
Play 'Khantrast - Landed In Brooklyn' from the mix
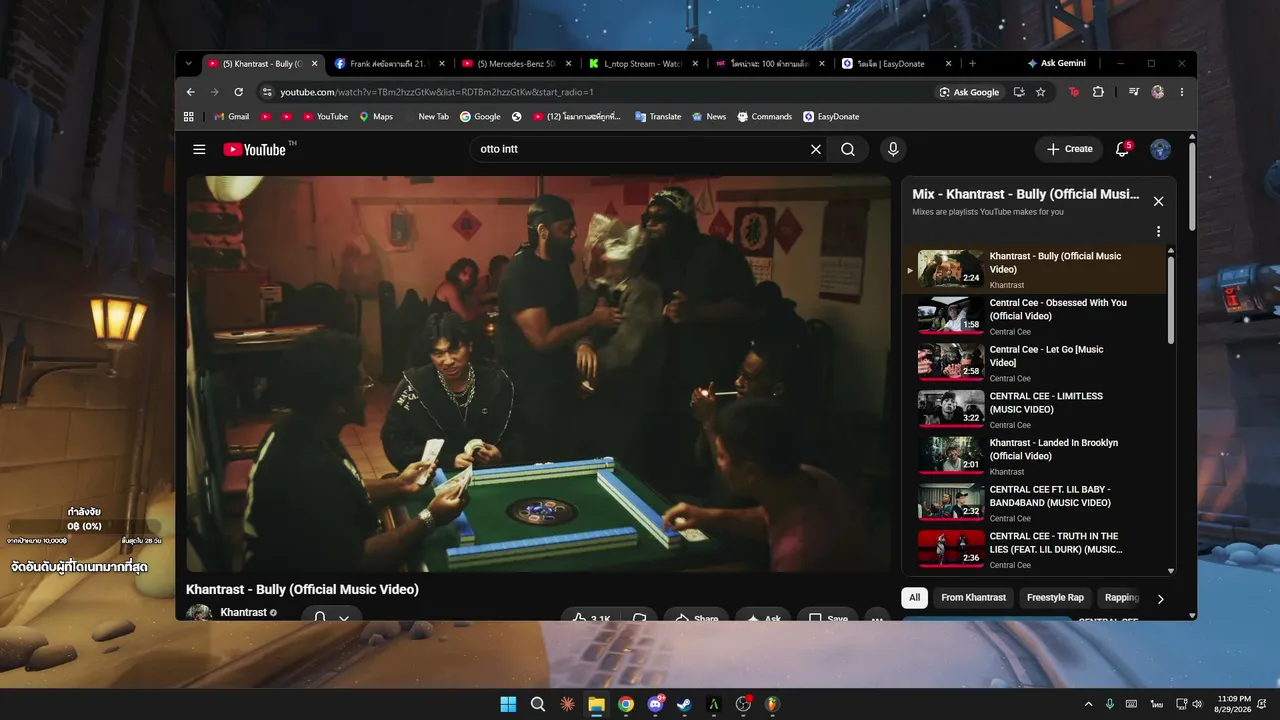1034,457
